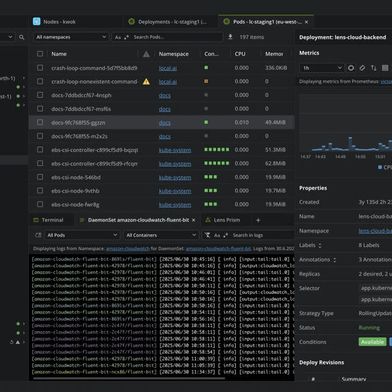Toggle regex match in logs search
Viewport: 392px width, 392px height.
pos(226,235)
